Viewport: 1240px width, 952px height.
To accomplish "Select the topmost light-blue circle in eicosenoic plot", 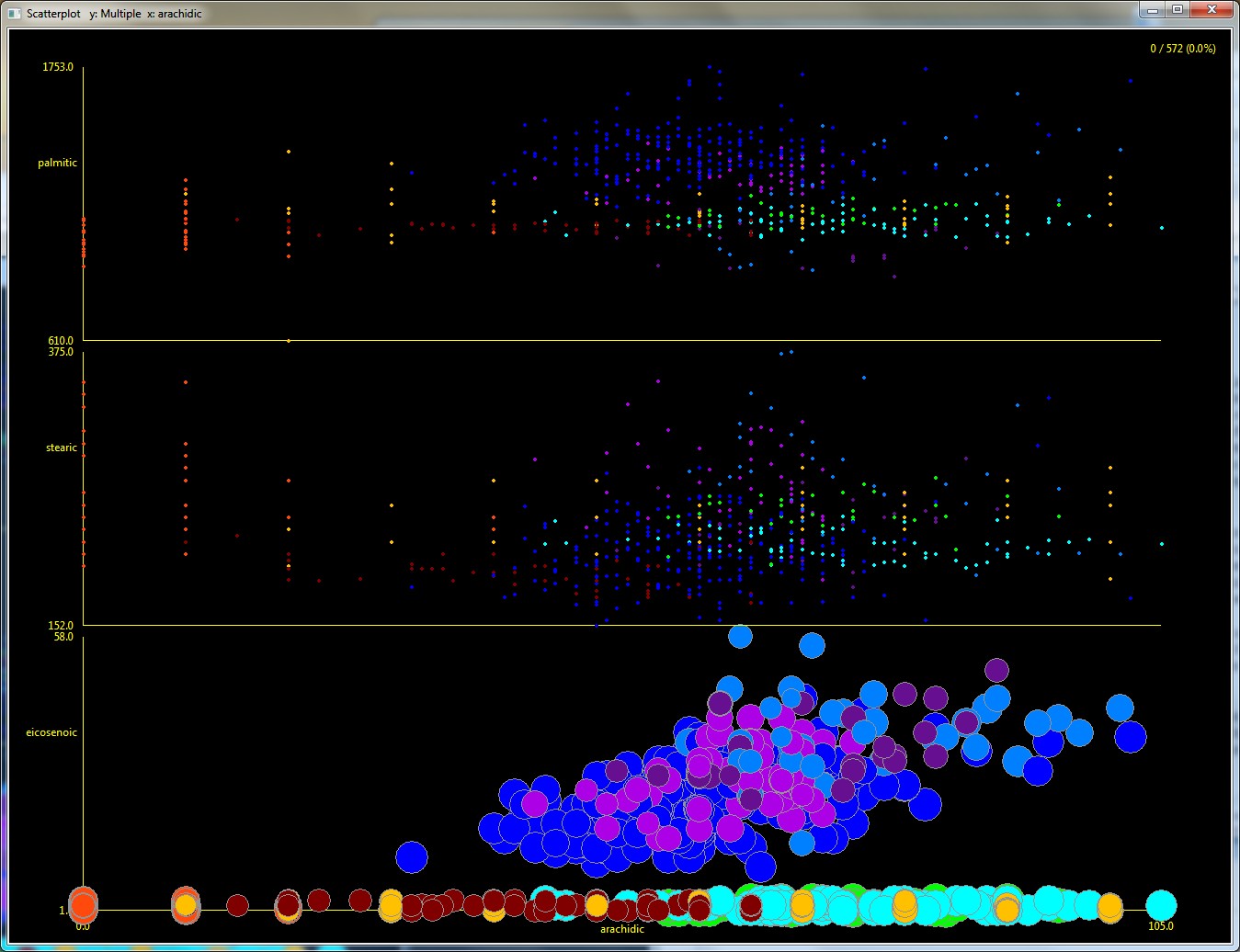I will click(x=740, y=636).
